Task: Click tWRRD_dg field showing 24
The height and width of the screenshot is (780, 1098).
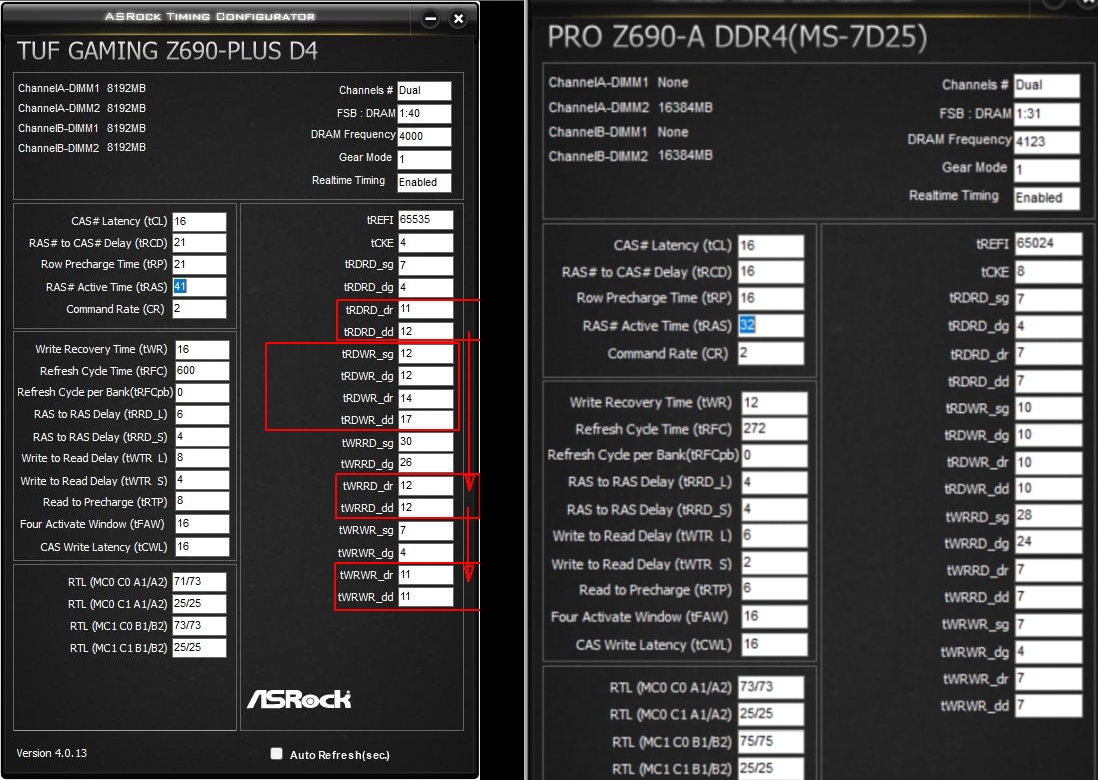Action: [x=1048, y=543]
